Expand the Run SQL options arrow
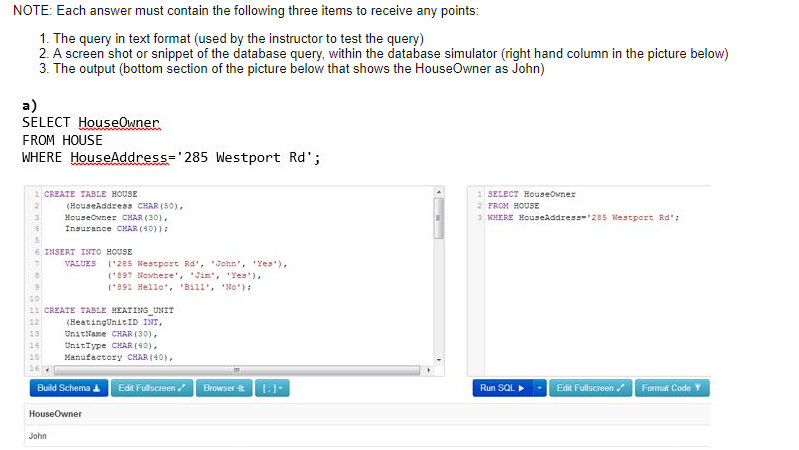The width and height of the screenshot is (799, 450). coord(539,388)
